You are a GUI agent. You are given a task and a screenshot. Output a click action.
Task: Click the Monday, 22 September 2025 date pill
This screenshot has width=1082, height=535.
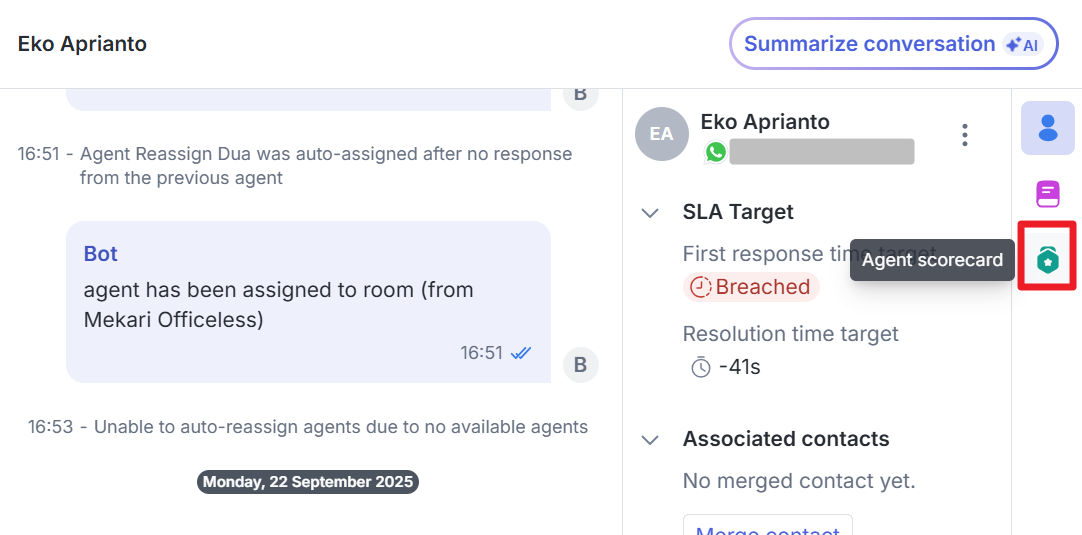coord(307,482)
